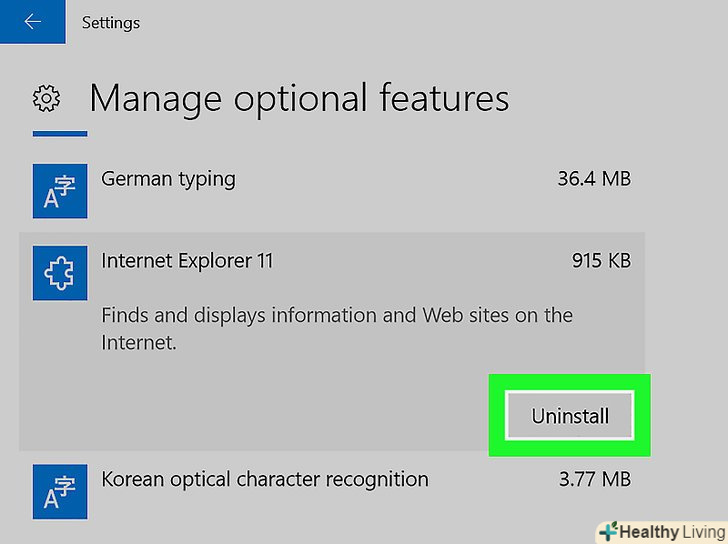Click the Healthy Living cross logo

point(608,530)
